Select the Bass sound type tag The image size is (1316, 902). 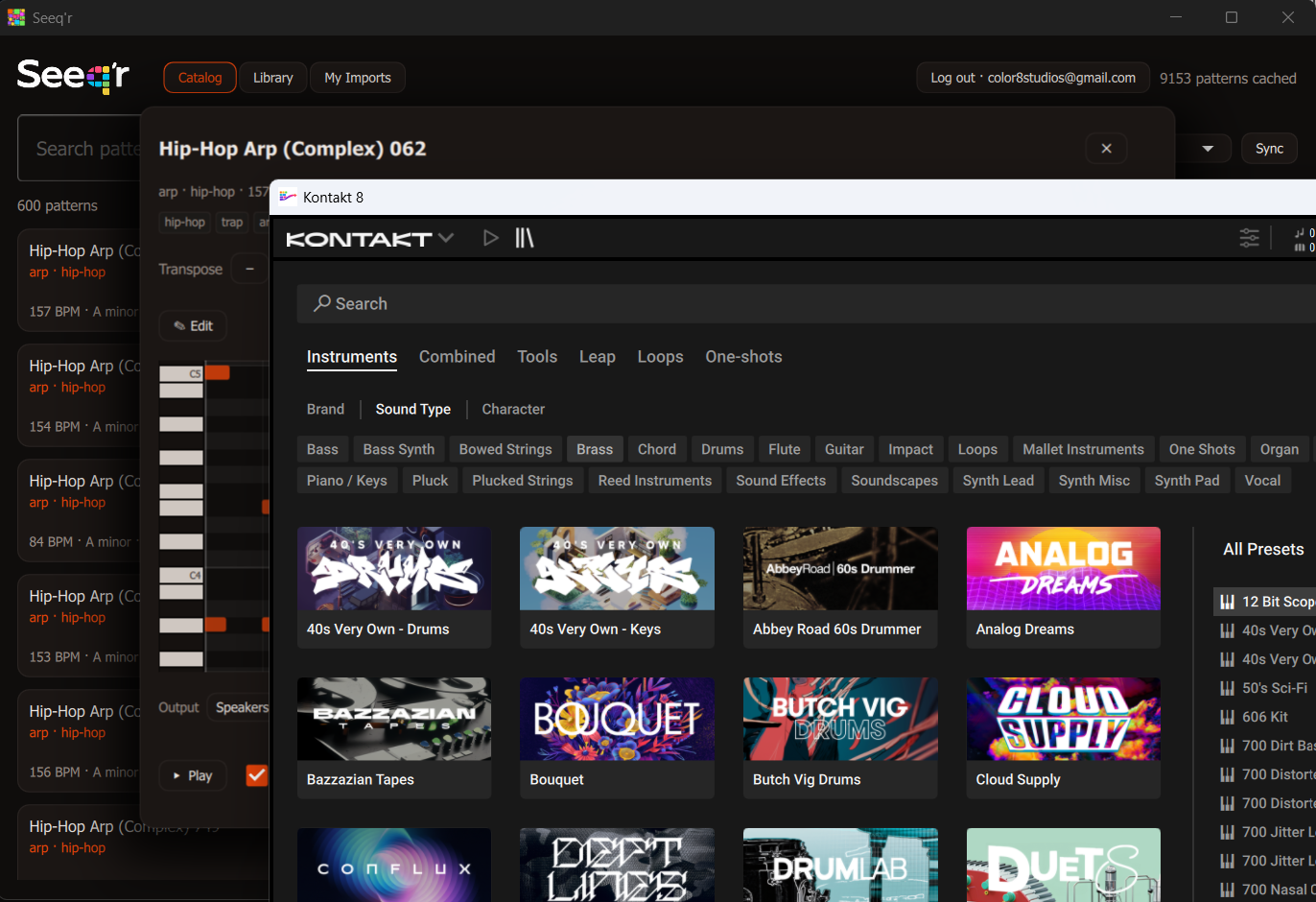pyautogui.click(x=322, y=449)
